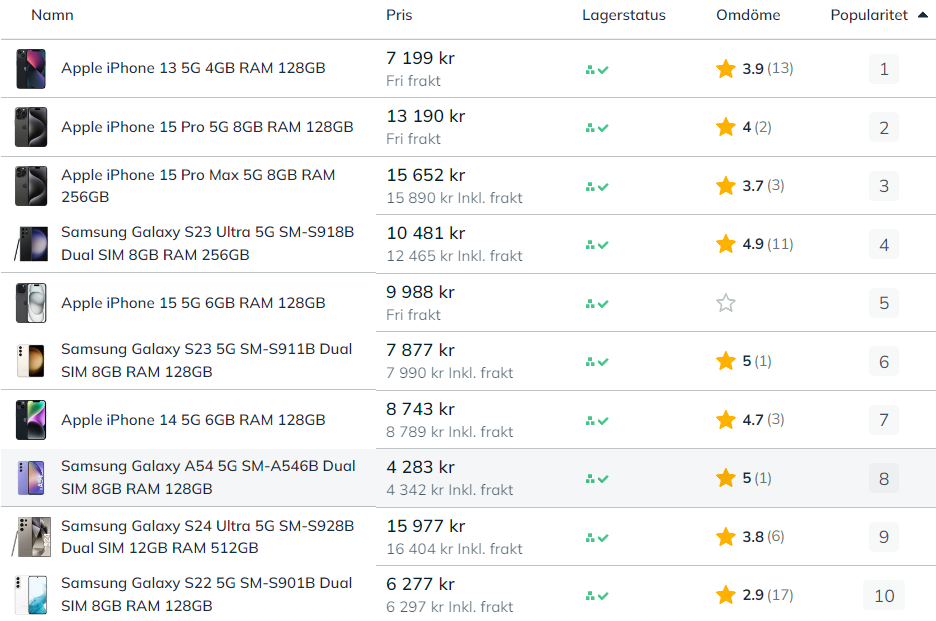Sort by the Namn column header
The height and width of the screenshot is (621, 936).
[x=52, y=15]
